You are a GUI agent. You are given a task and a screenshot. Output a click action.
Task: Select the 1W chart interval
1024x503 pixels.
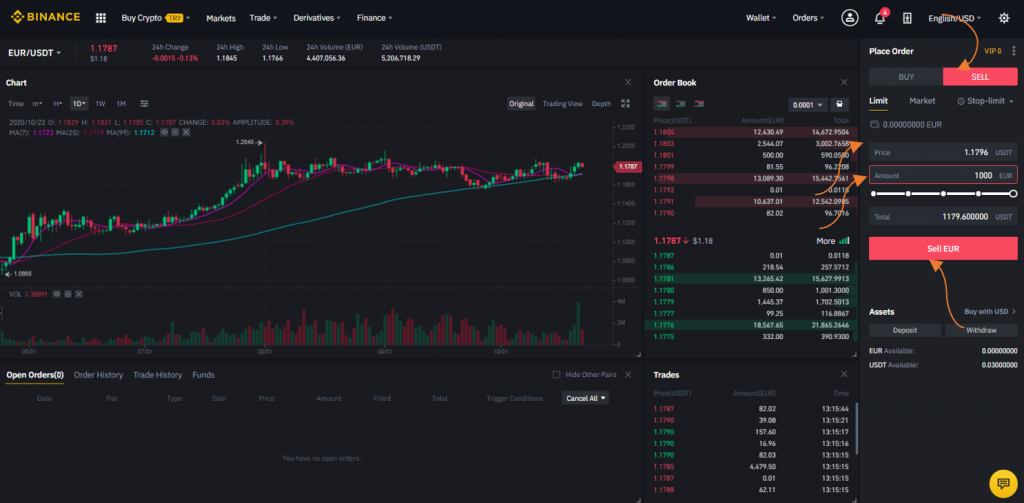[100, 103]
